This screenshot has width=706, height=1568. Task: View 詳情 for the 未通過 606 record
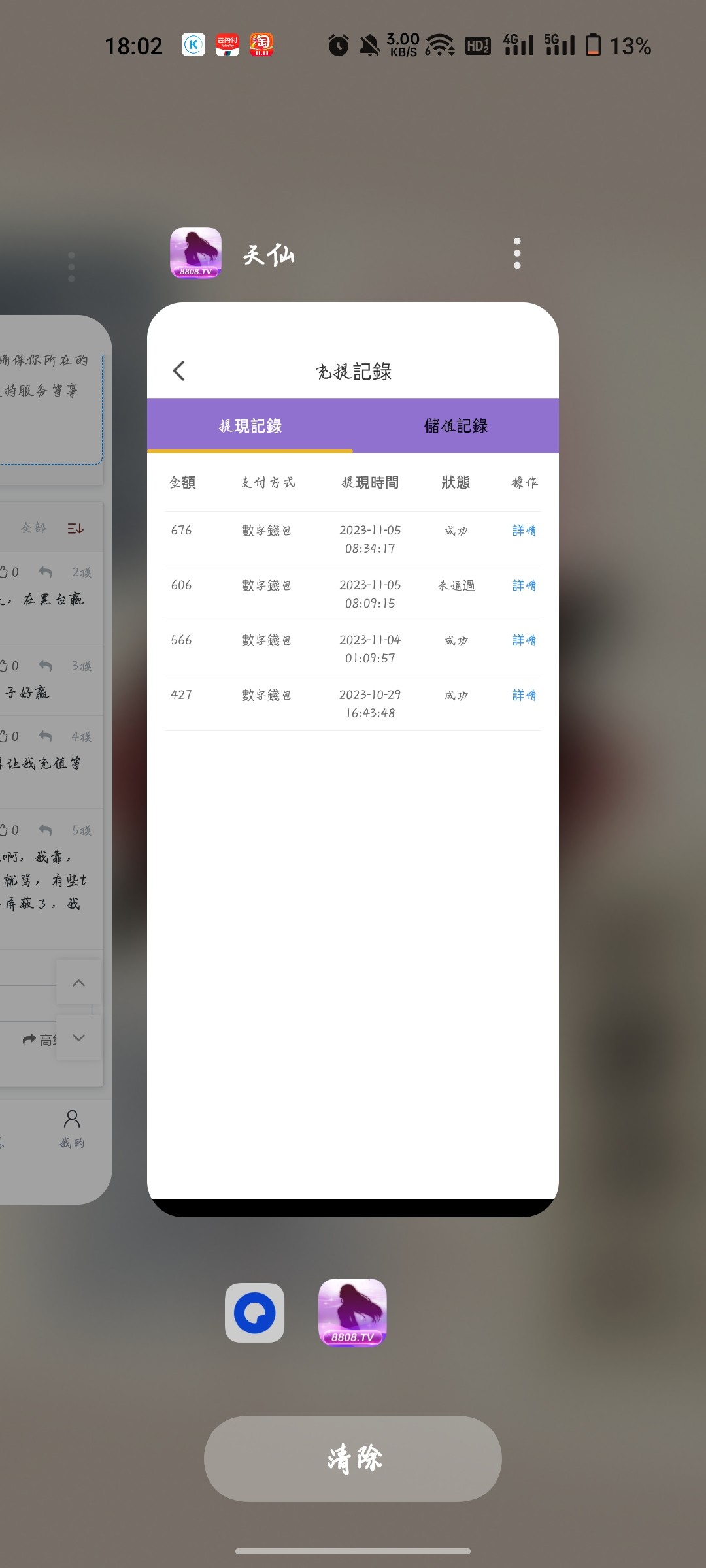click(524, 585)
